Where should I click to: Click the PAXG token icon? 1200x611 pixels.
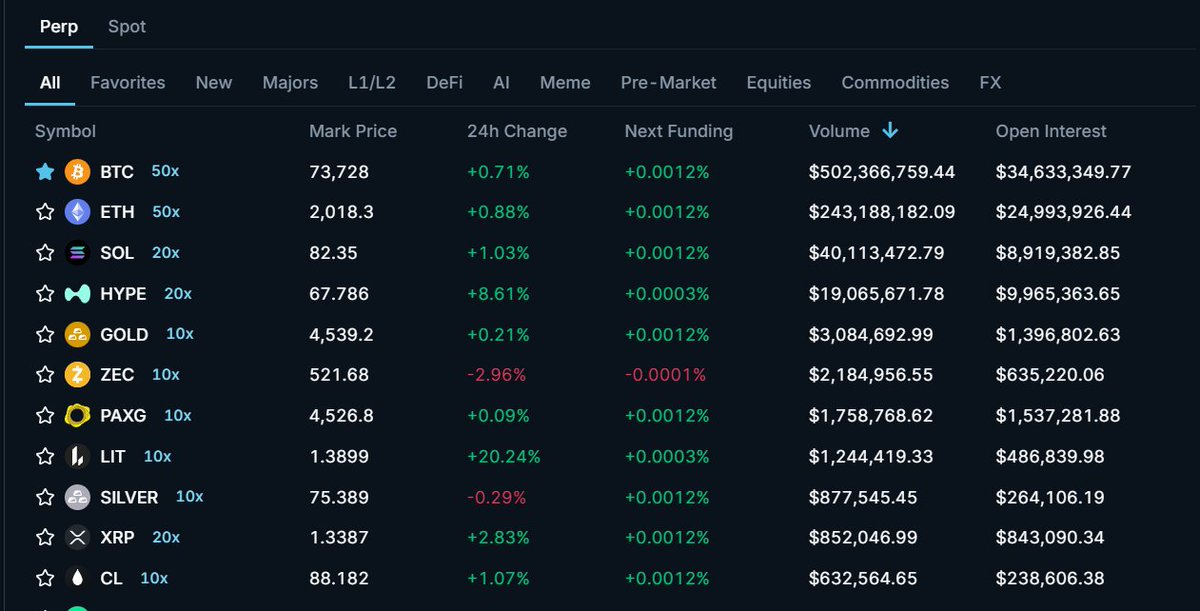tap(77, 415)
